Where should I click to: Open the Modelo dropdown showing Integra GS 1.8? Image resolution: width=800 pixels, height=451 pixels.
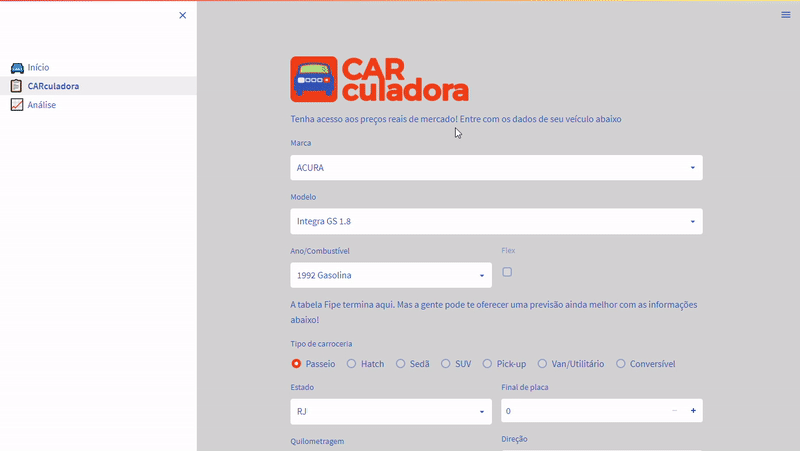(x=496, y=221)
